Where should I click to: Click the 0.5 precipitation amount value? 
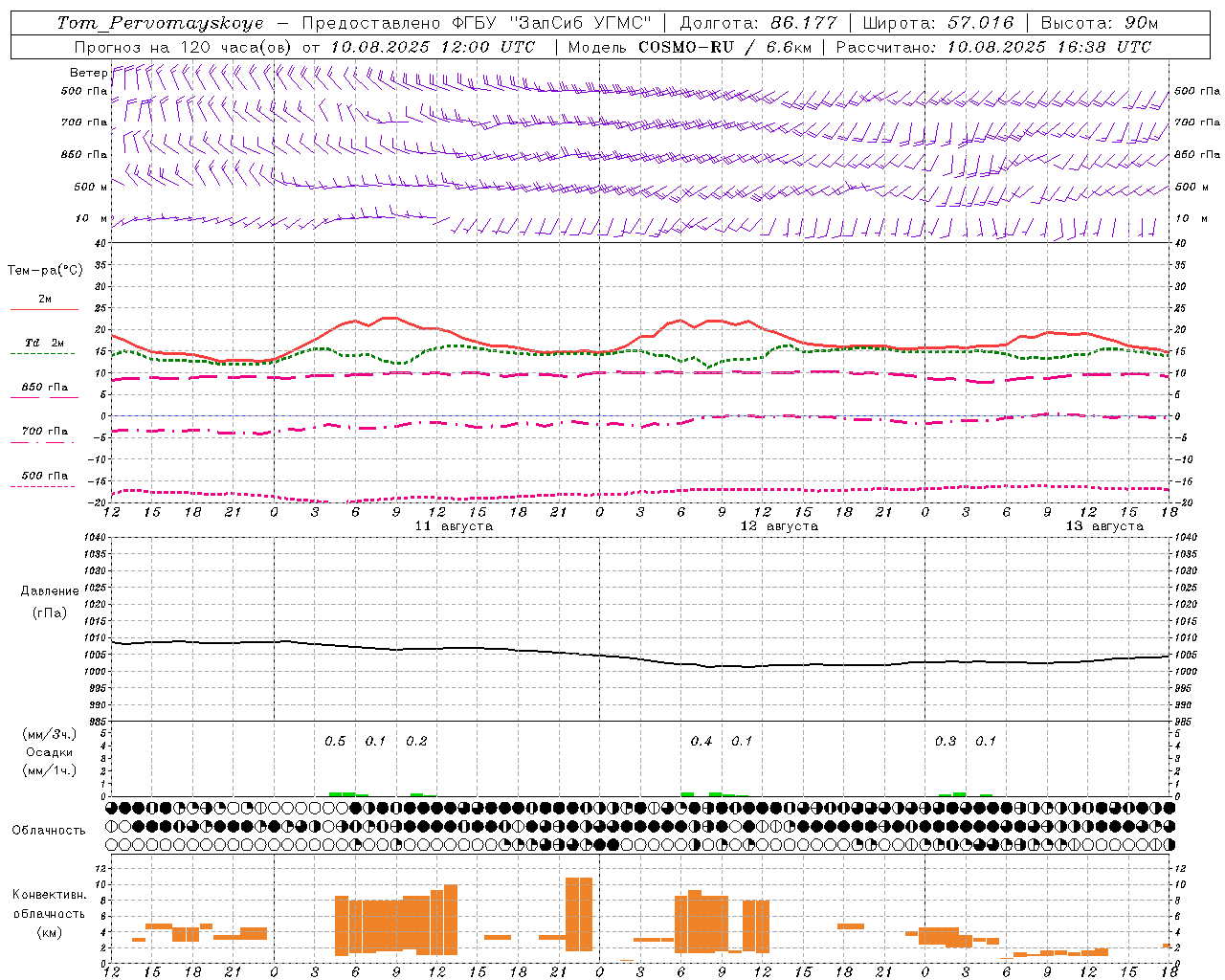335,741
